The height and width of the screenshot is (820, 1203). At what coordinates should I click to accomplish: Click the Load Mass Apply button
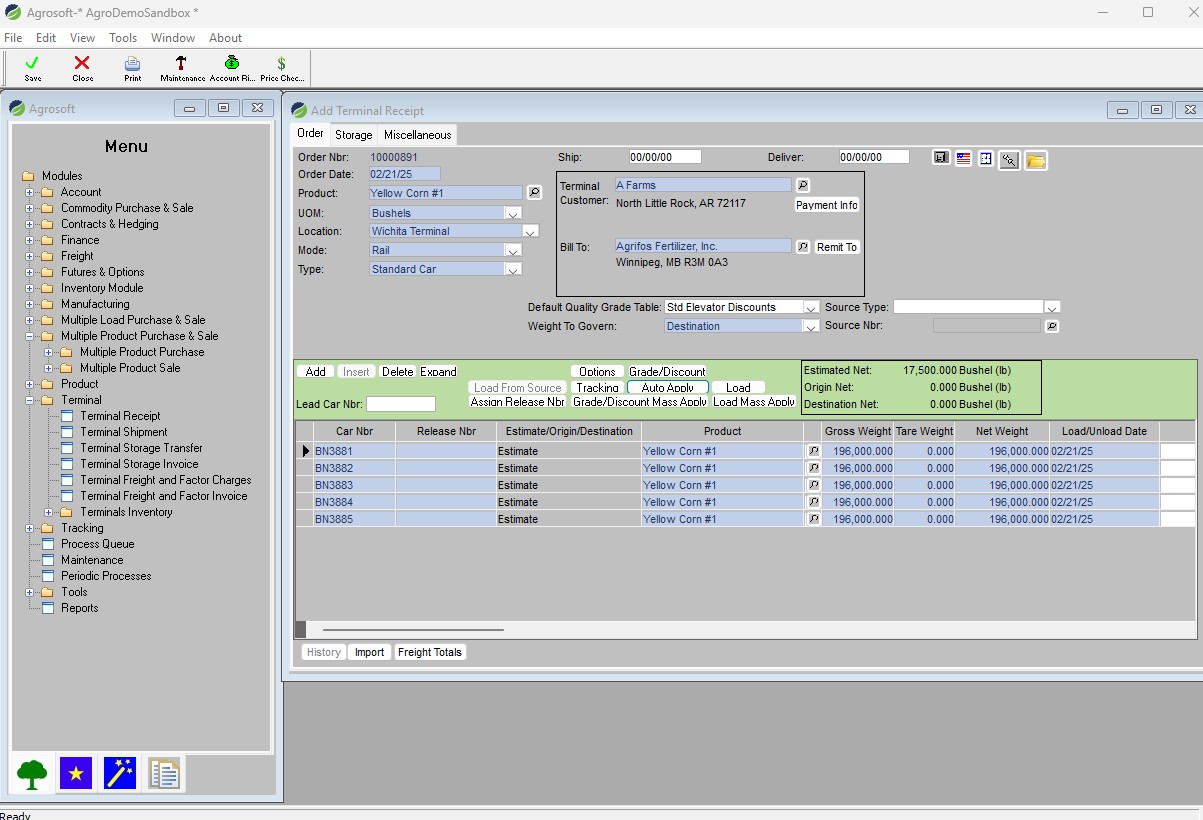coord(754,402)
